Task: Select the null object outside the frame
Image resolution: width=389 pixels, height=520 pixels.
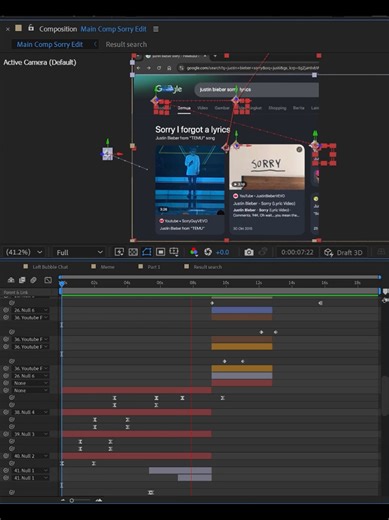Action: click(x=107, y=154)
